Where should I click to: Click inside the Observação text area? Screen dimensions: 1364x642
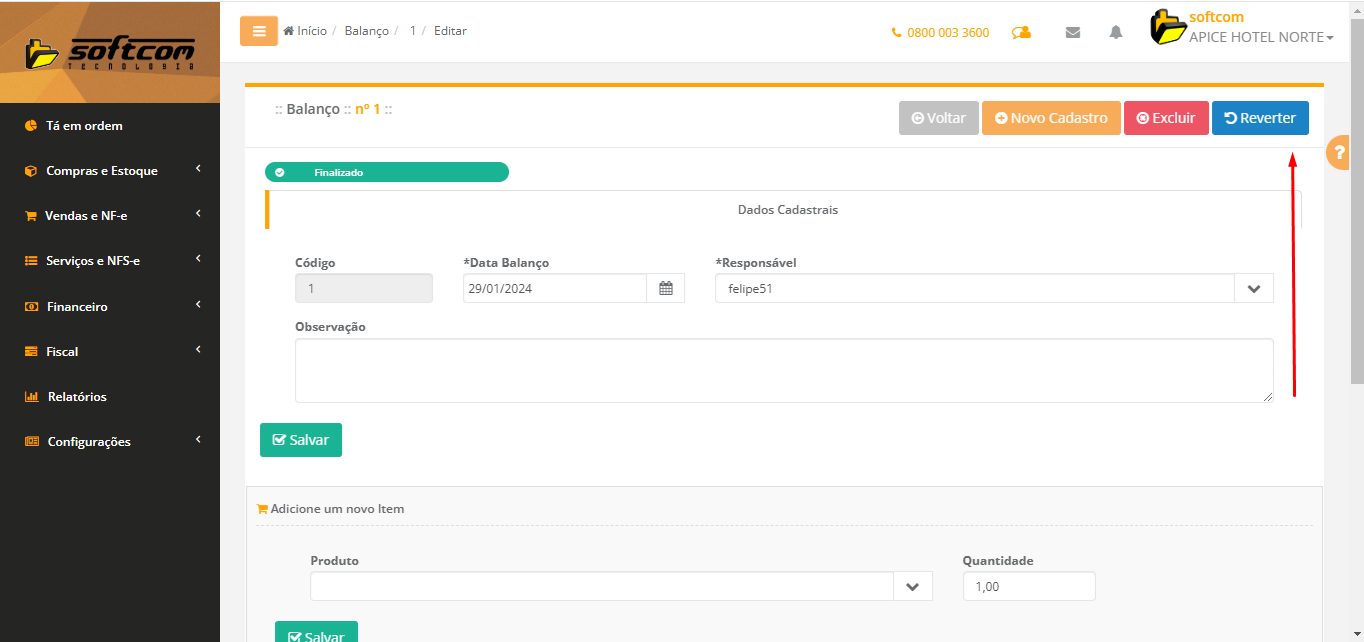pyautogui.click(x=783, y=370)
